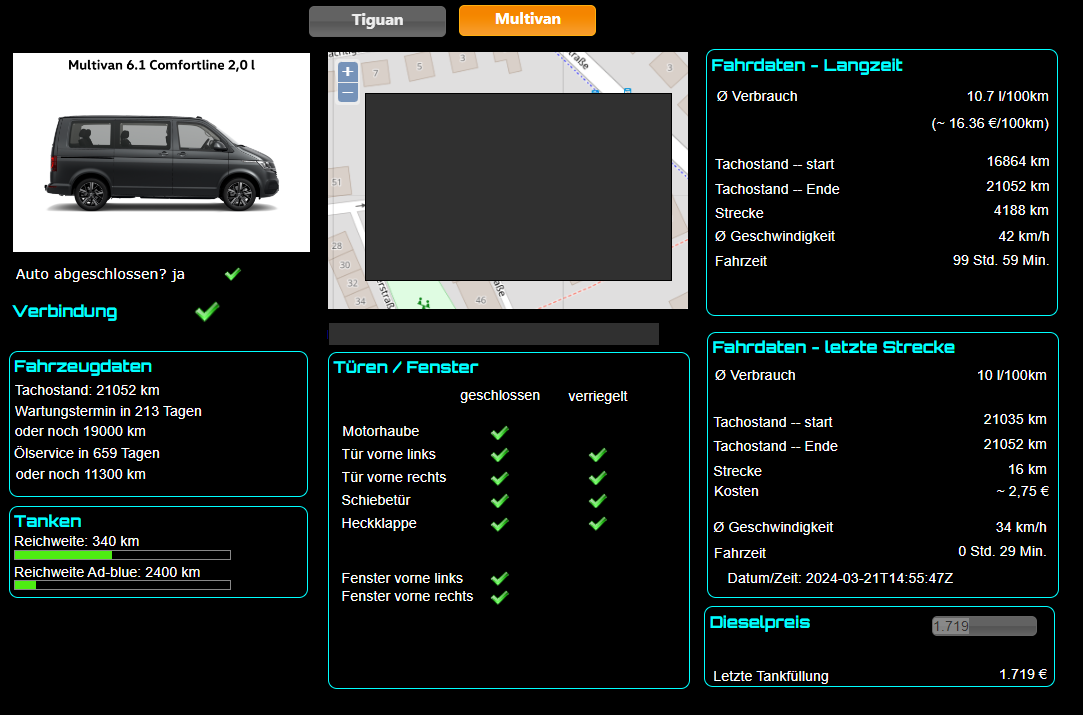Click the Verbindung green checkmark
1083x715 pixels.
coord(207,312)
